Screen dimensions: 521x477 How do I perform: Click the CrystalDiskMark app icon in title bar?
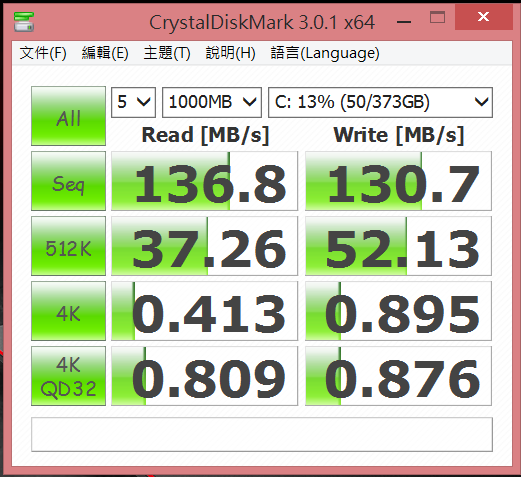click(x=24, y=22)
